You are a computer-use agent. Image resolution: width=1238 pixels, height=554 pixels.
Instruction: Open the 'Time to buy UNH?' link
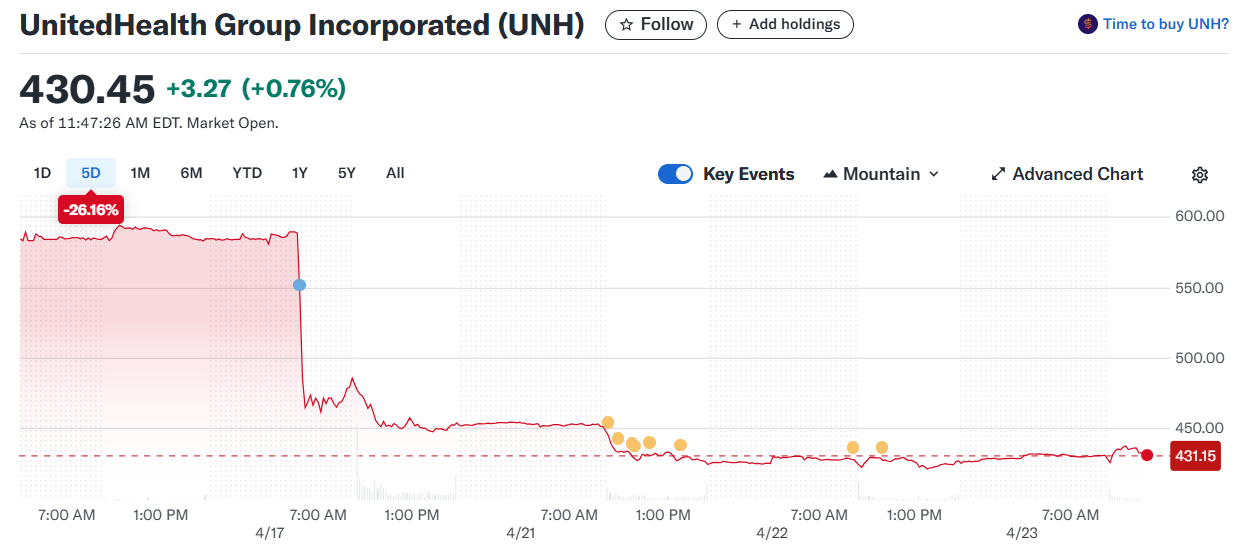1166,24
